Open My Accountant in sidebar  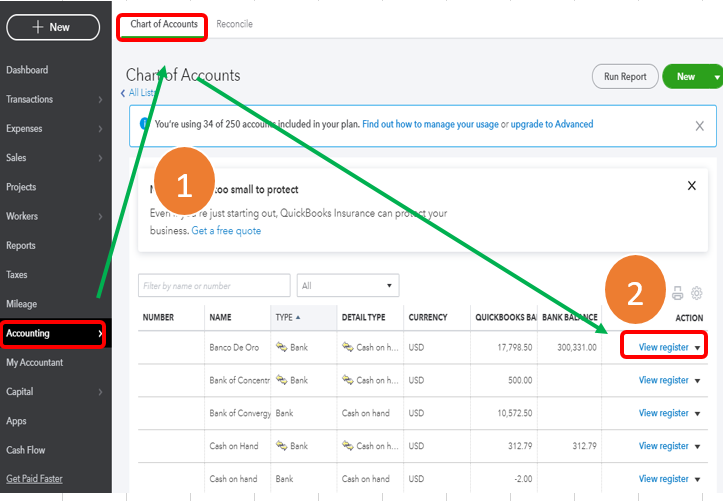pos(35,363)
